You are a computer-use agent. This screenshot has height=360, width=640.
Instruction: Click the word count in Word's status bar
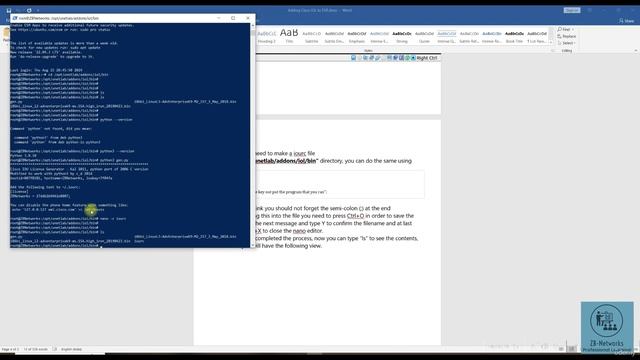pyautogui.click(x=36, y=349)
